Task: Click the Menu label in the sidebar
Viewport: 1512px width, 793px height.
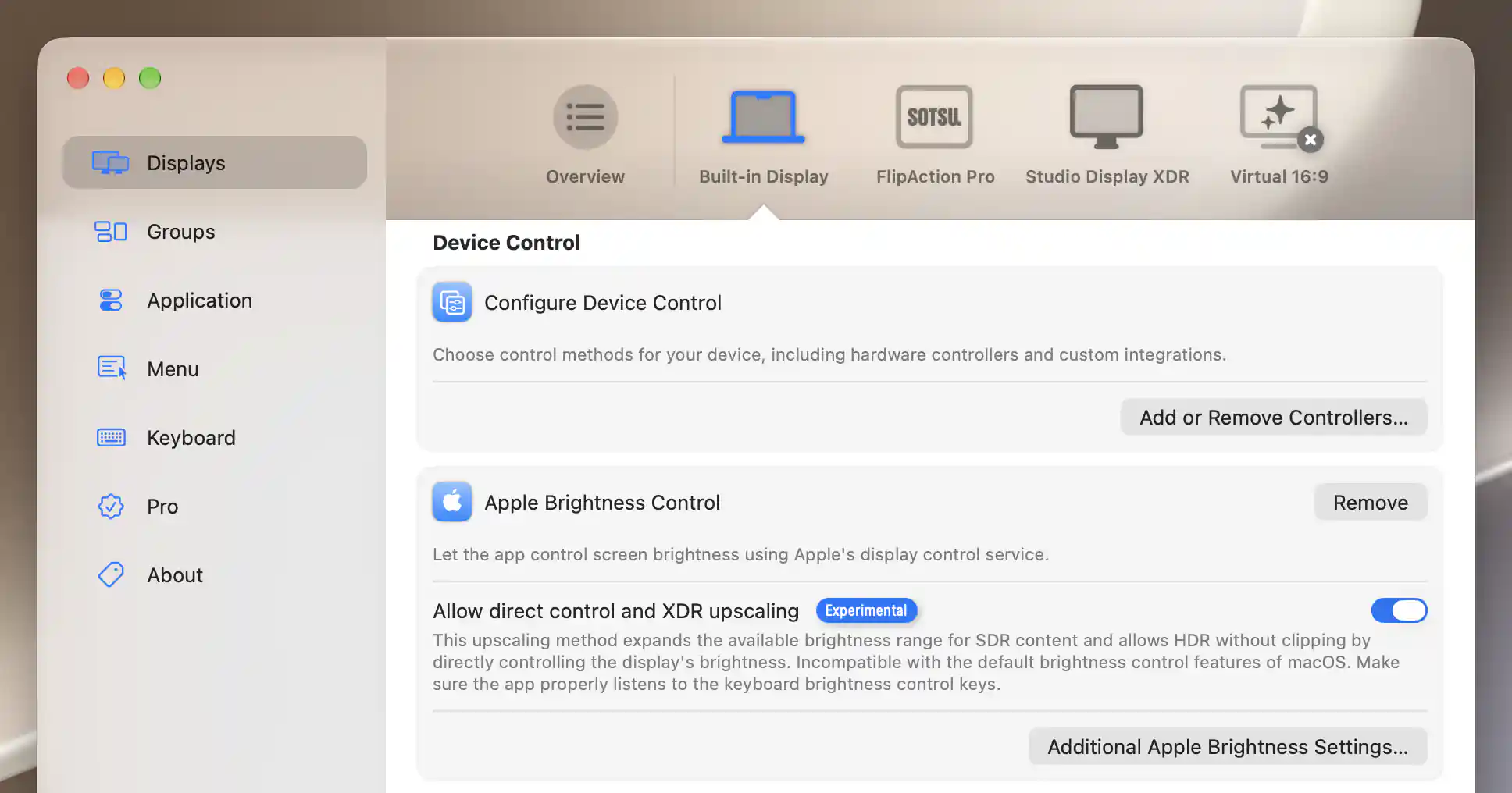Action: click(x=173, y=369)
